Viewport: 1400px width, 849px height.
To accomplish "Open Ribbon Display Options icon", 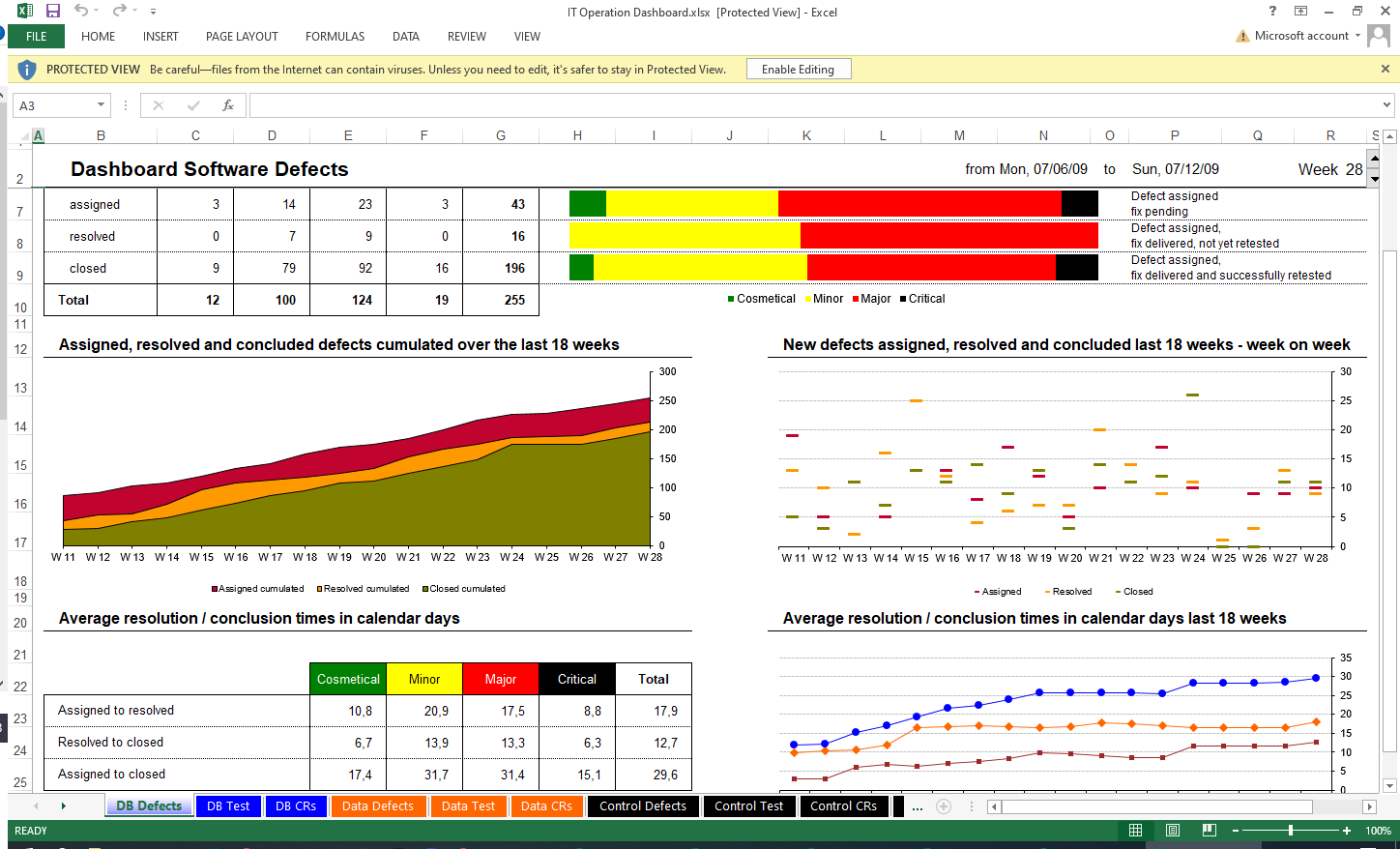I will tap(1301, 12).
